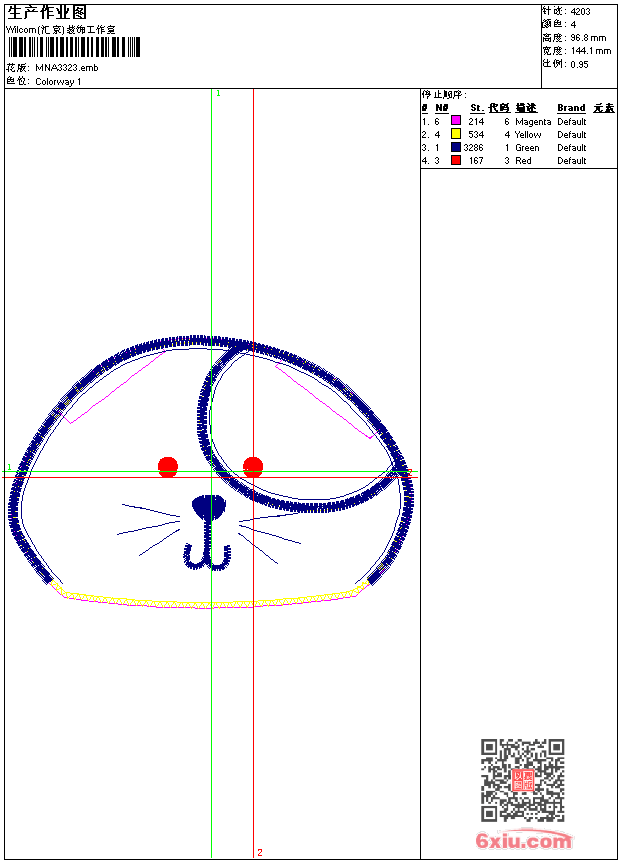620x860 pixels.
Task: Click the red marker '2' at bottom
Action: [x=260, y=852]
